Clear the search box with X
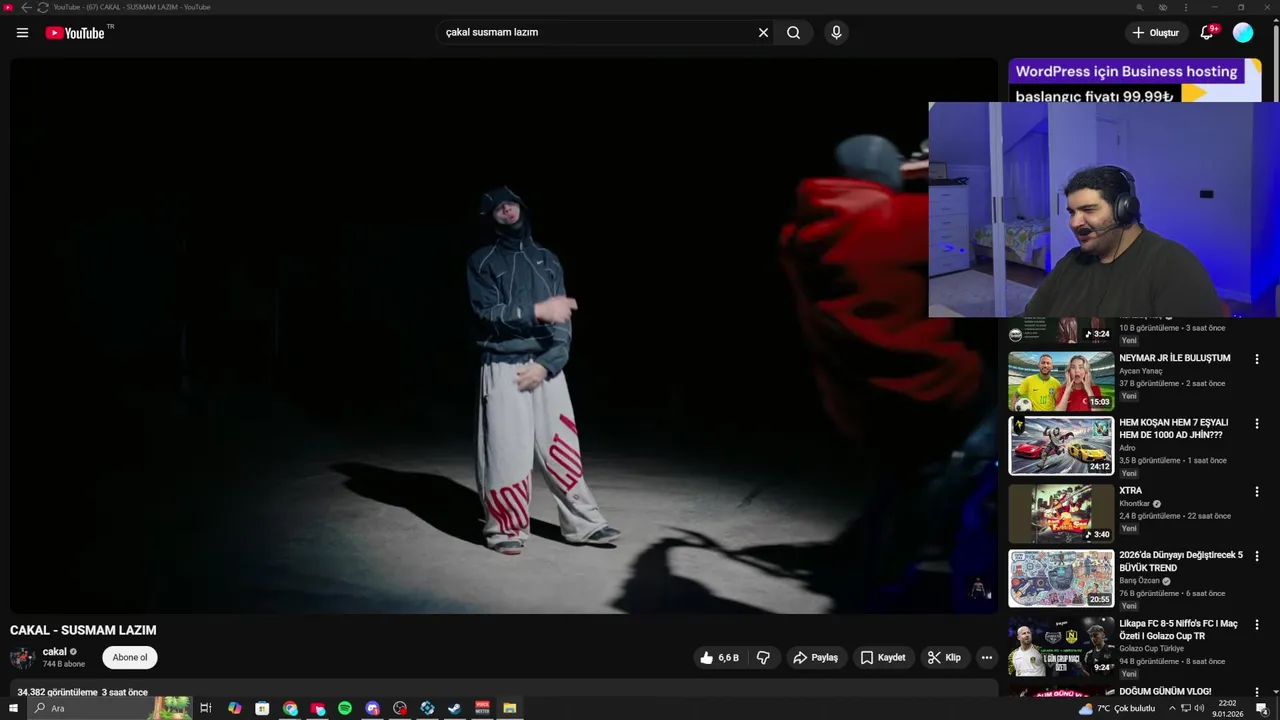This screenshot has height=720, width=1280. click(763, 33)
